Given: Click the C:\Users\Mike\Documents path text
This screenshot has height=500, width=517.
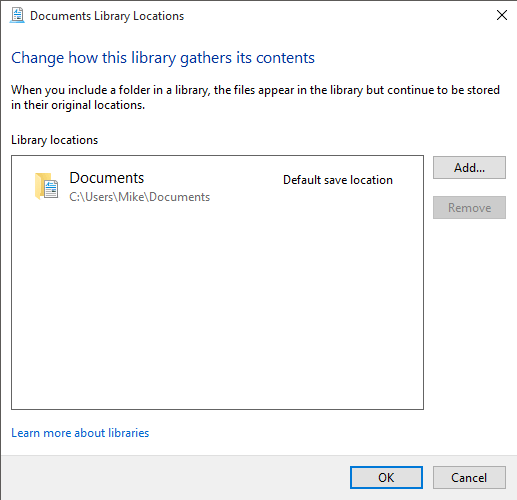Looking at the screenshot, I should [140, 197].
